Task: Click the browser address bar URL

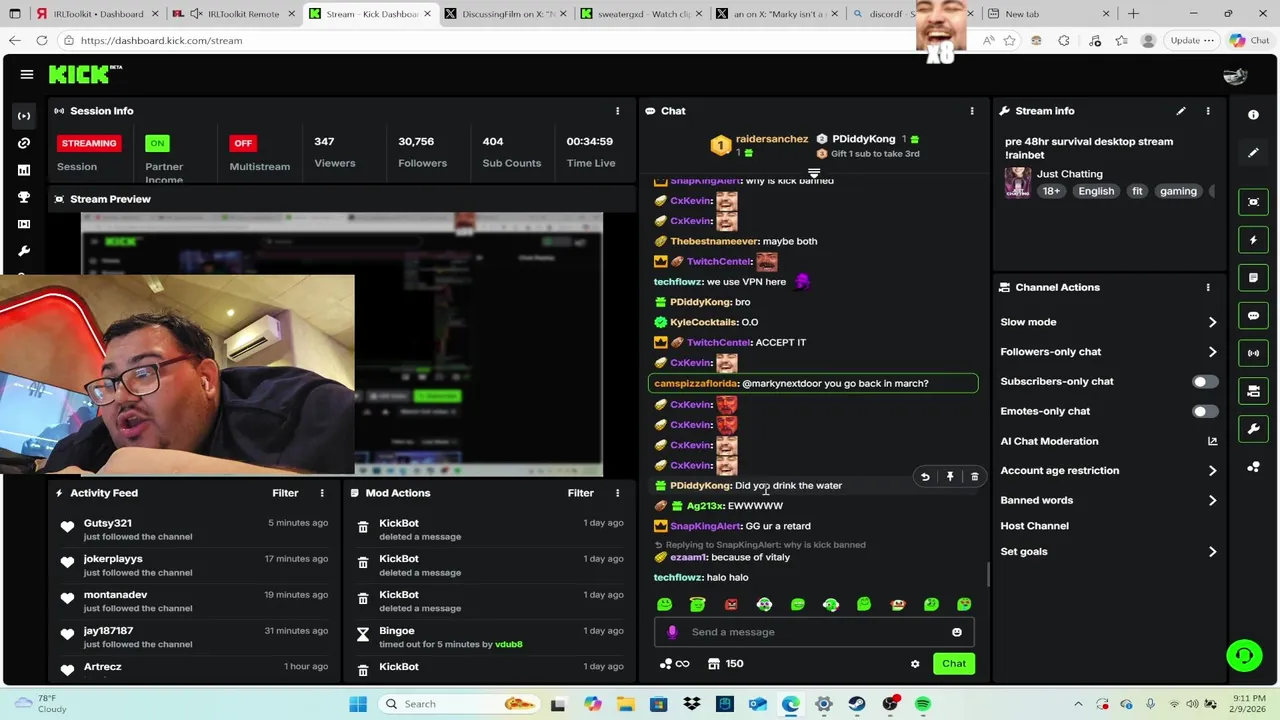Action: [161, 41]
